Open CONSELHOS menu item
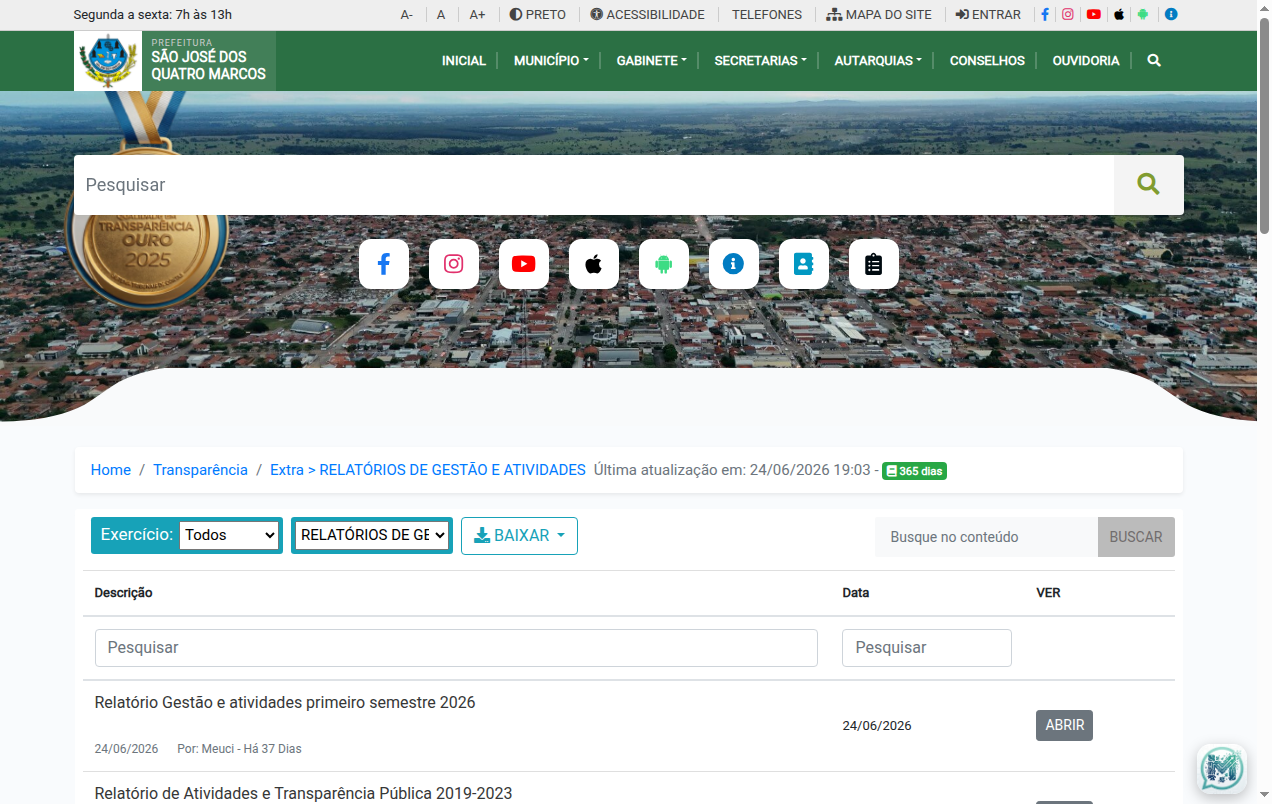Image resolution: width=1272 pixels, height=804 pixels. click(x=987, y=61)
